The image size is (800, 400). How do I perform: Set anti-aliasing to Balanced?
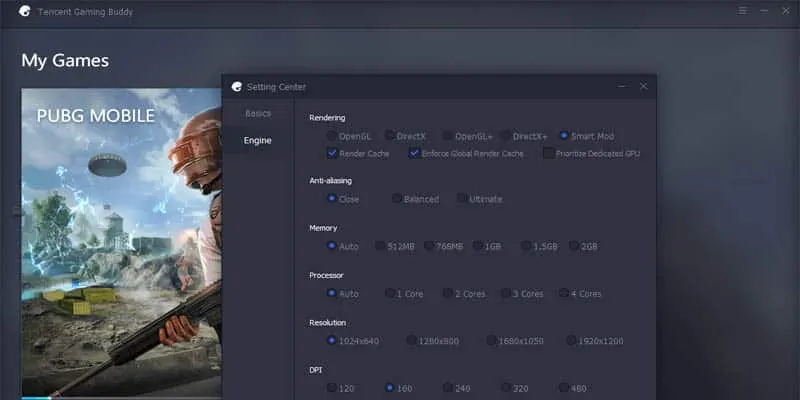[396, 198]
